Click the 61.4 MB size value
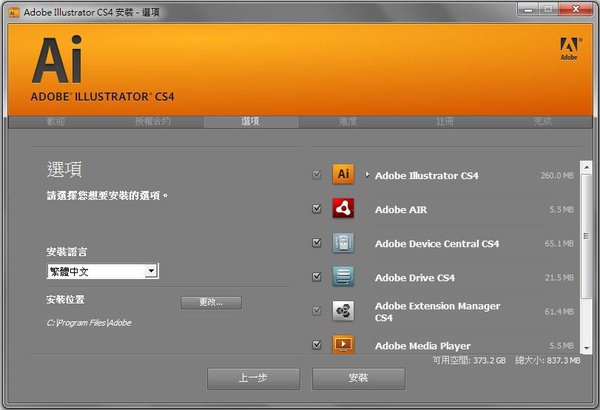Viewport: 600px width, 410px height. point(559,312)
